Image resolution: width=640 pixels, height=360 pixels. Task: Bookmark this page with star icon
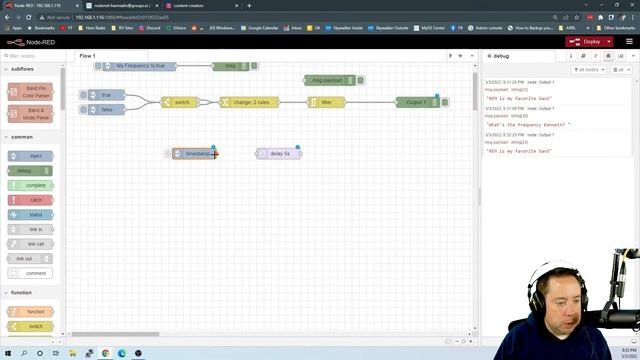(x=576, y=18)
